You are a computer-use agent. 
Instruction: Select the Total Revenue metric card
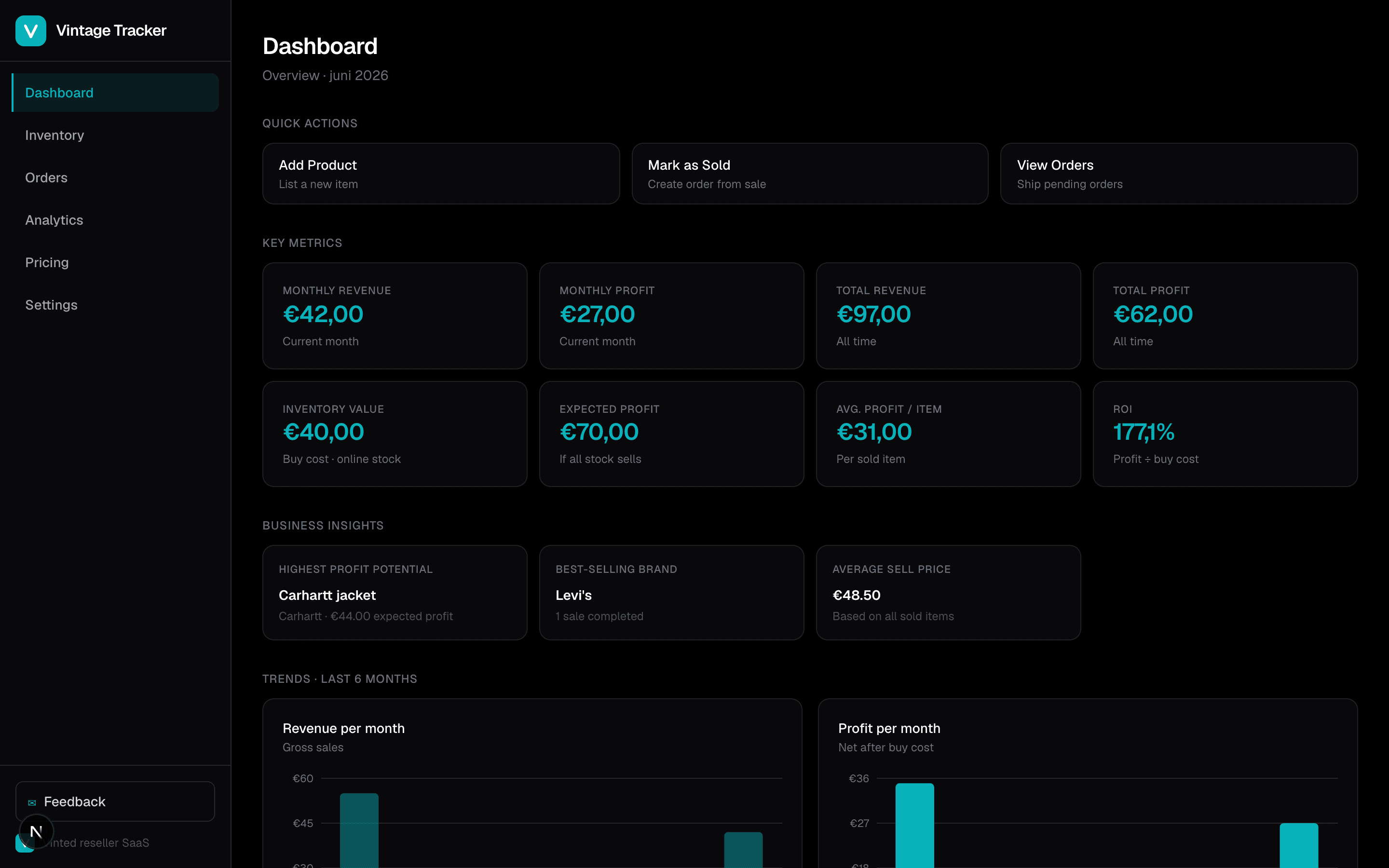(948, 316)
